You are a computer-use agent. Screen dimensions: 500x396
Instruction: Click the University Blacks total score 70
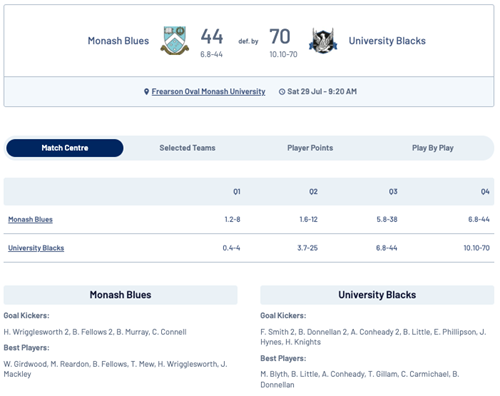280,36
